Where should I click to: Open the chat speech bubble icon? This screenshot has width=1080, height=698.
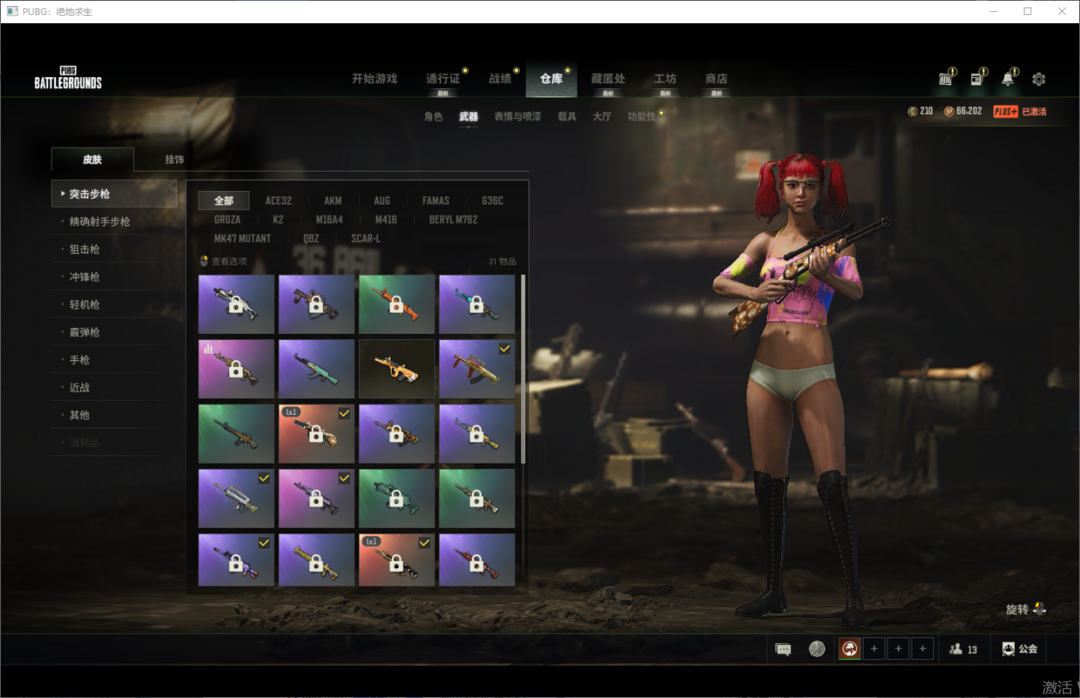pos(783,649)
